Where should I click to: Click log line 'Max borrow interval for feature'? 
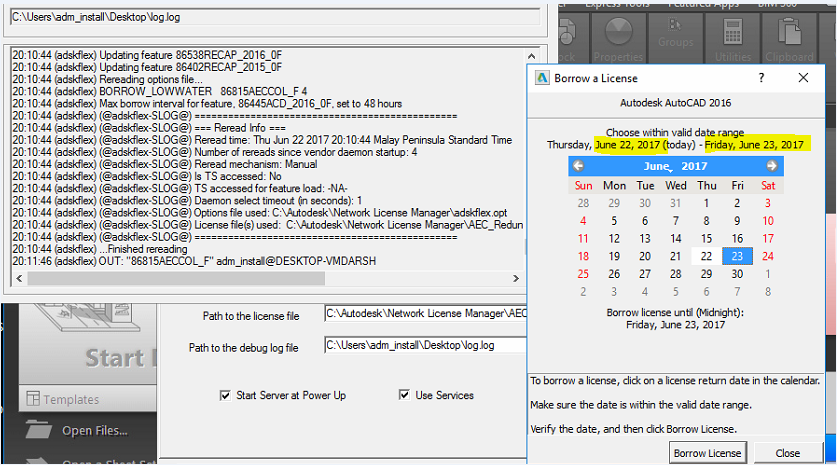[207, 104]
